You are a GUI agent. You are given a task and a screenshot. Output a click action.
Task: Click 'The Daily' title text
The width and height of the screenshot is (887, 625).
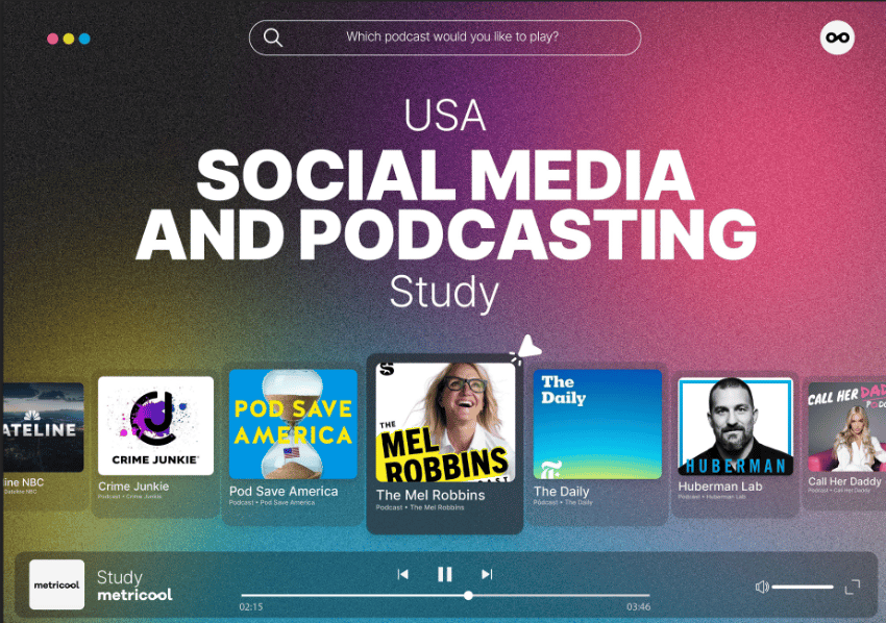pyautogui.click(x=561, y=492)
